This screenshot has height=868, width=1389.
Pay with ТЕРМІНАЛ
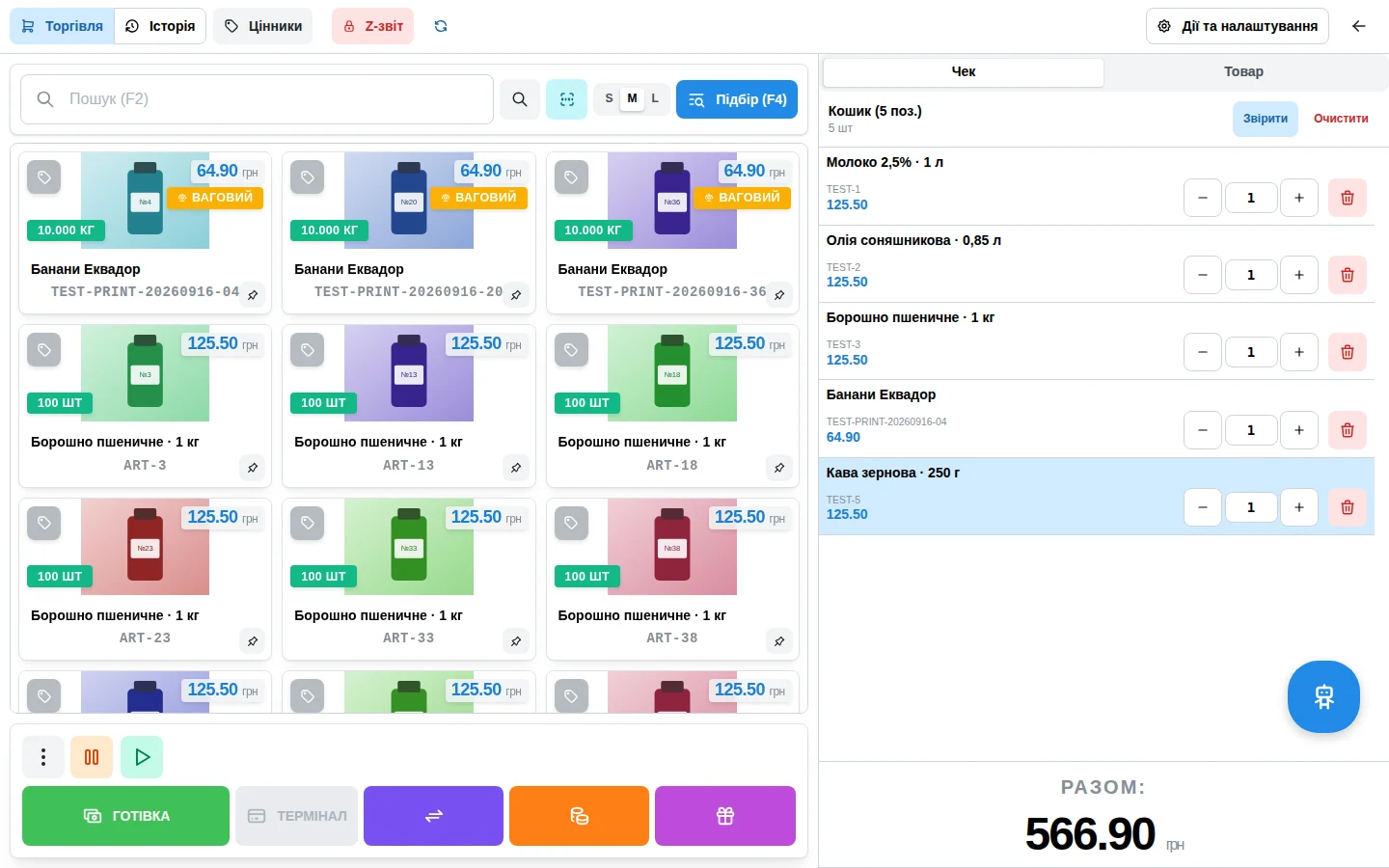pyautogui.click(x=297, y=816)
